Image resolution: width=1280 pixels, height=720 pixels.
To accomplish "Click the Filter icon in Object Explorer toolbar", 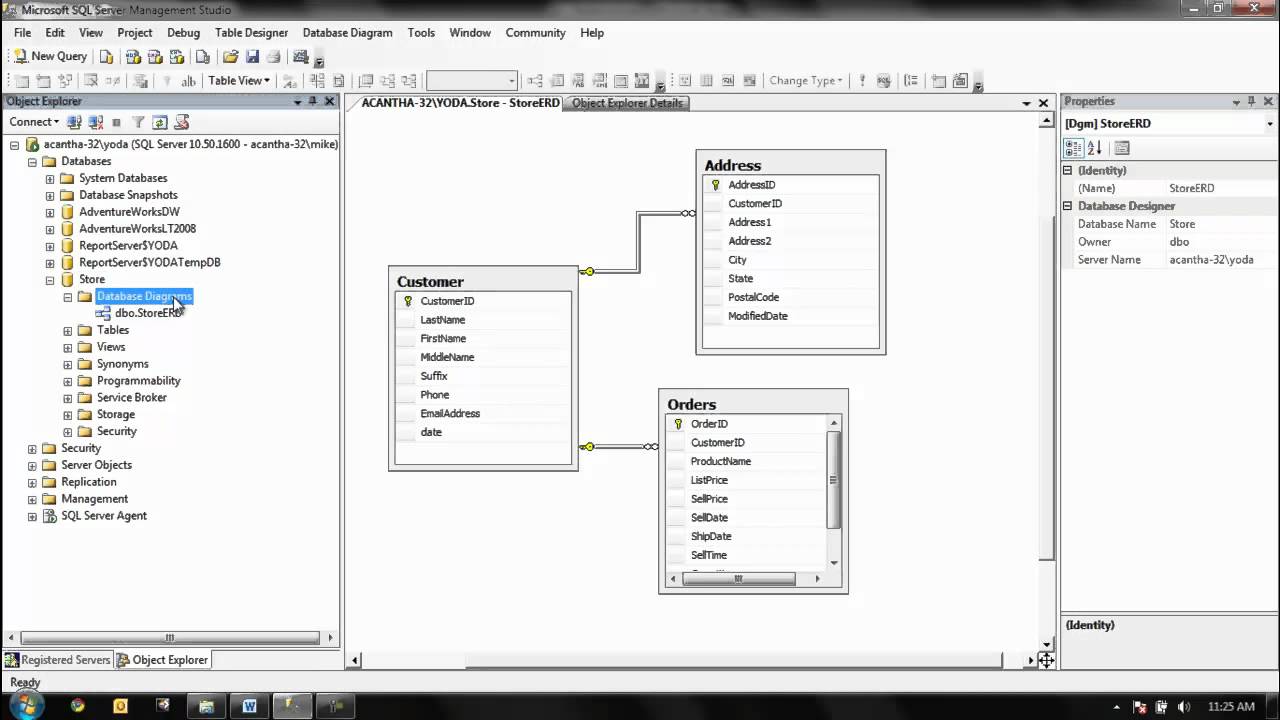I will [138, 122].
